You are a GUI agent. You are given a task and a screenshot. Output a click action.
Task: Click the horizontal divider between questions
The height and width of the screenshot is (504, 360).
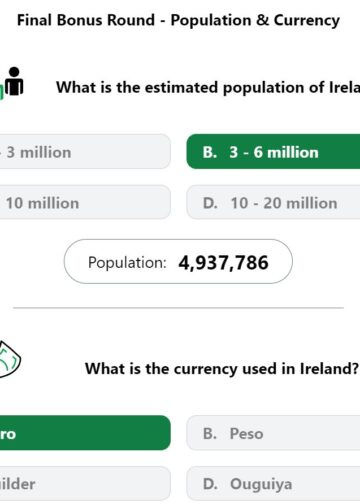coord(178,308)
